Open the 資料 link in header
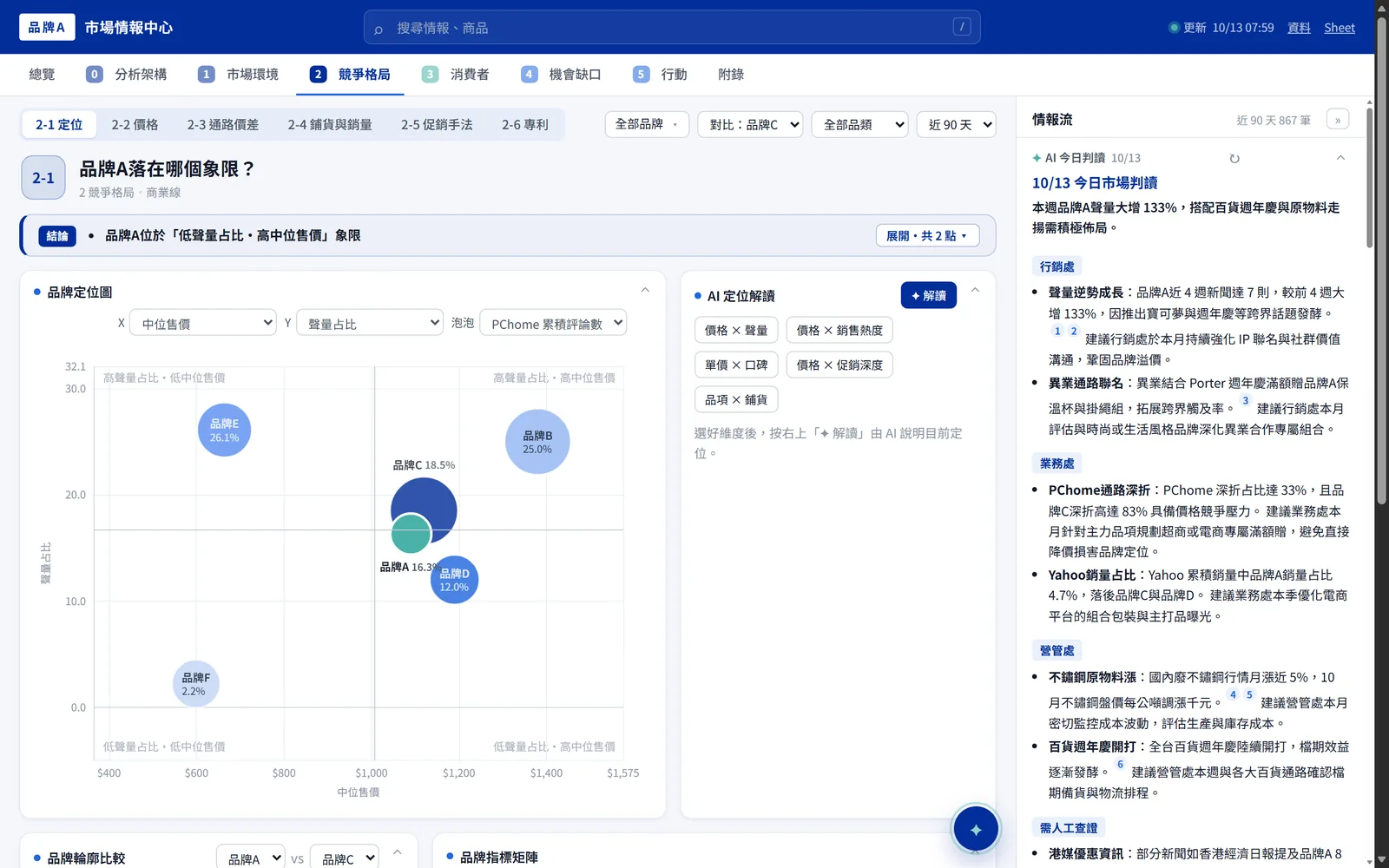This screenshot has height=868, width=1389. [1299, 28]
